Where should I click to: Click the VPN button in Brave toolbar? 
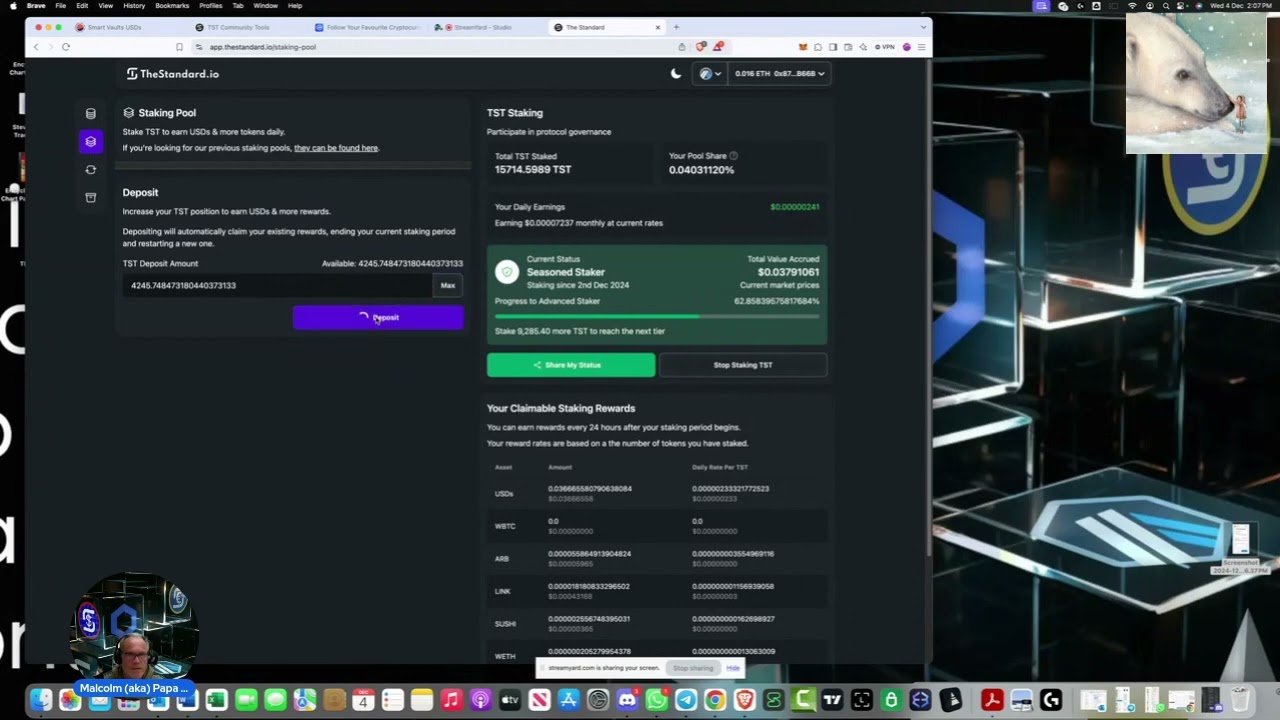click(884, 47)
